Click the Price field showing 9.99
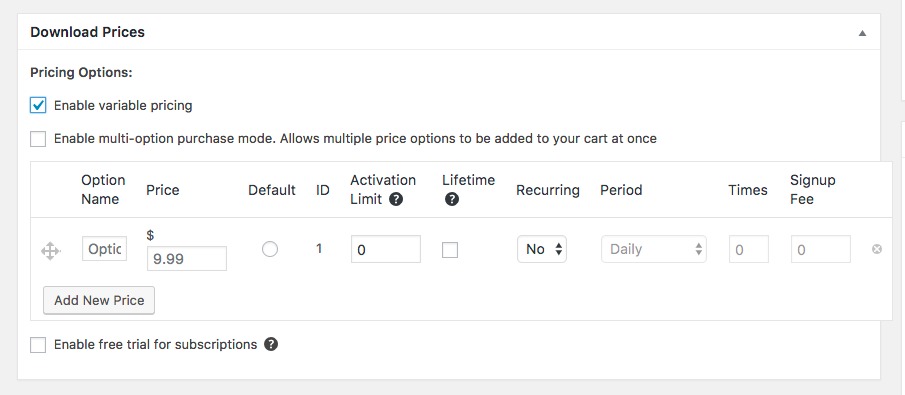Viewport: 905px width, 395px height. pyautogui.click(x=187, y=259)
